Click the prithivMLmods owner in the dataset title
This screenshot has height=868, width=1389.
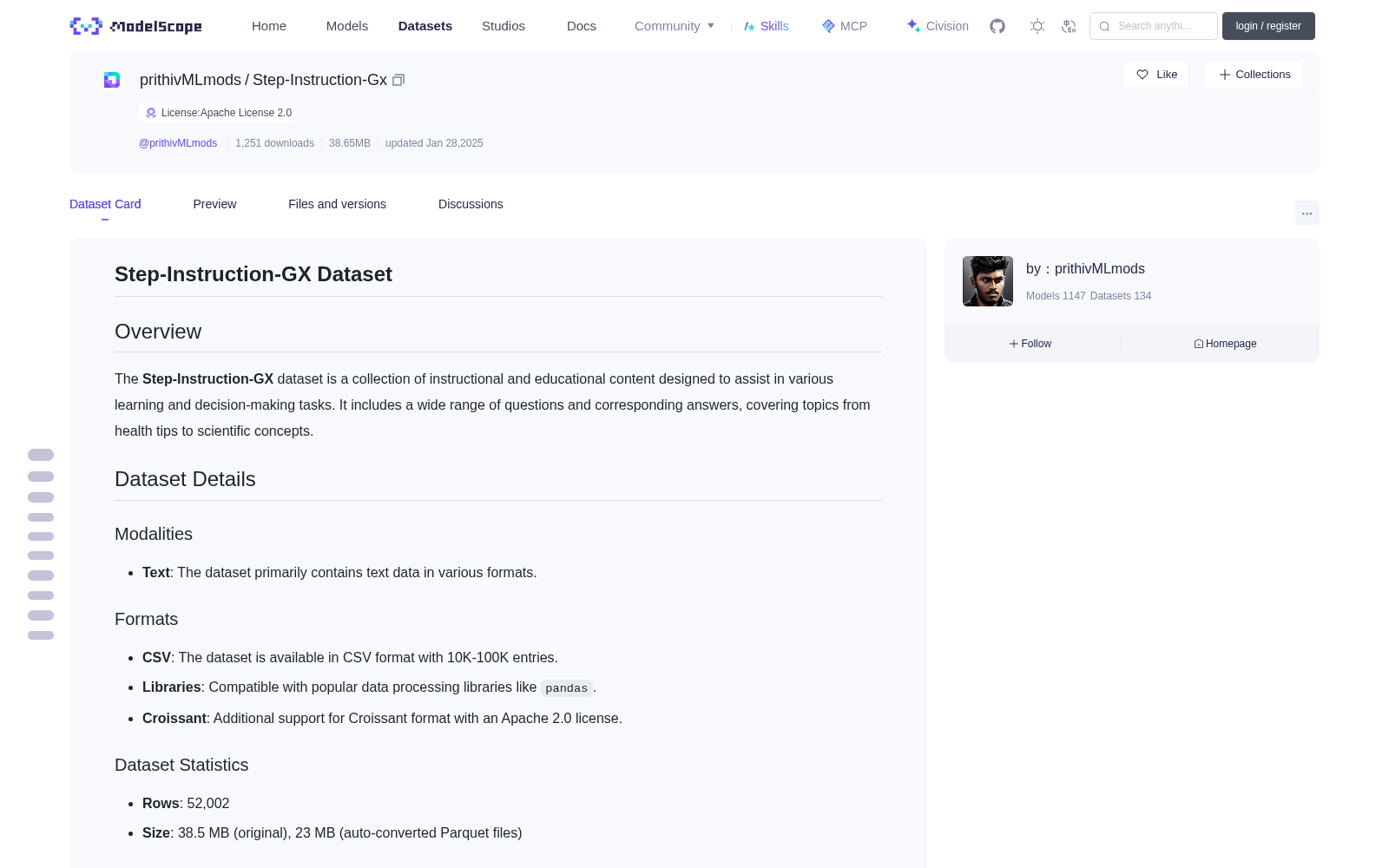[190, 80]
